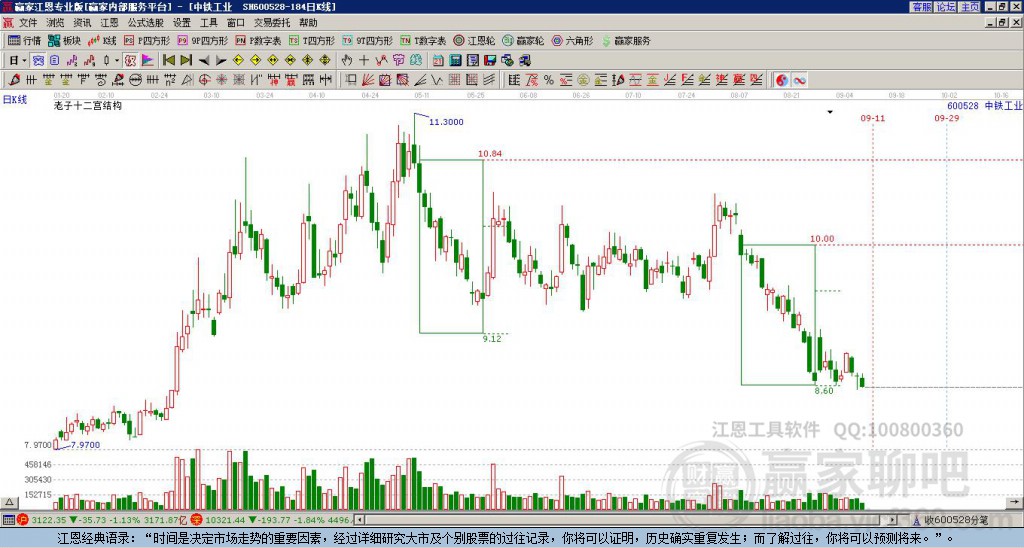Open the 江恩 menu

[110, 23]
